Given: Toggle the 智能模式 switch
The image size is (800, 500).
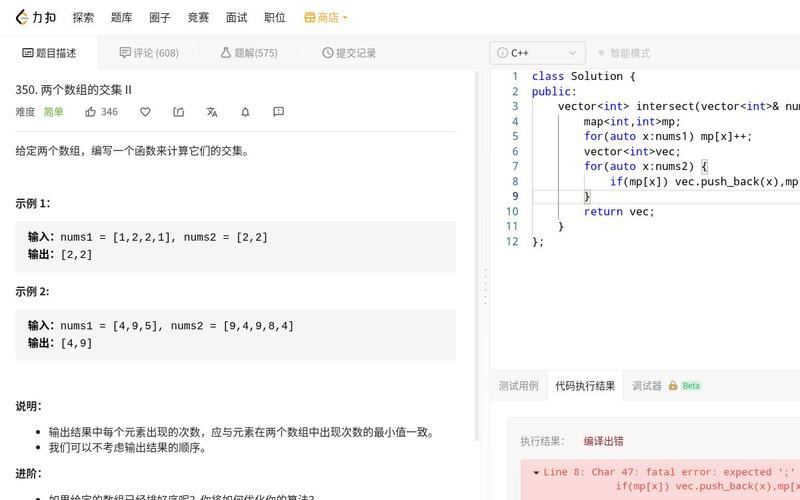Looking at the screenshot, I should [x=624, y=53].
